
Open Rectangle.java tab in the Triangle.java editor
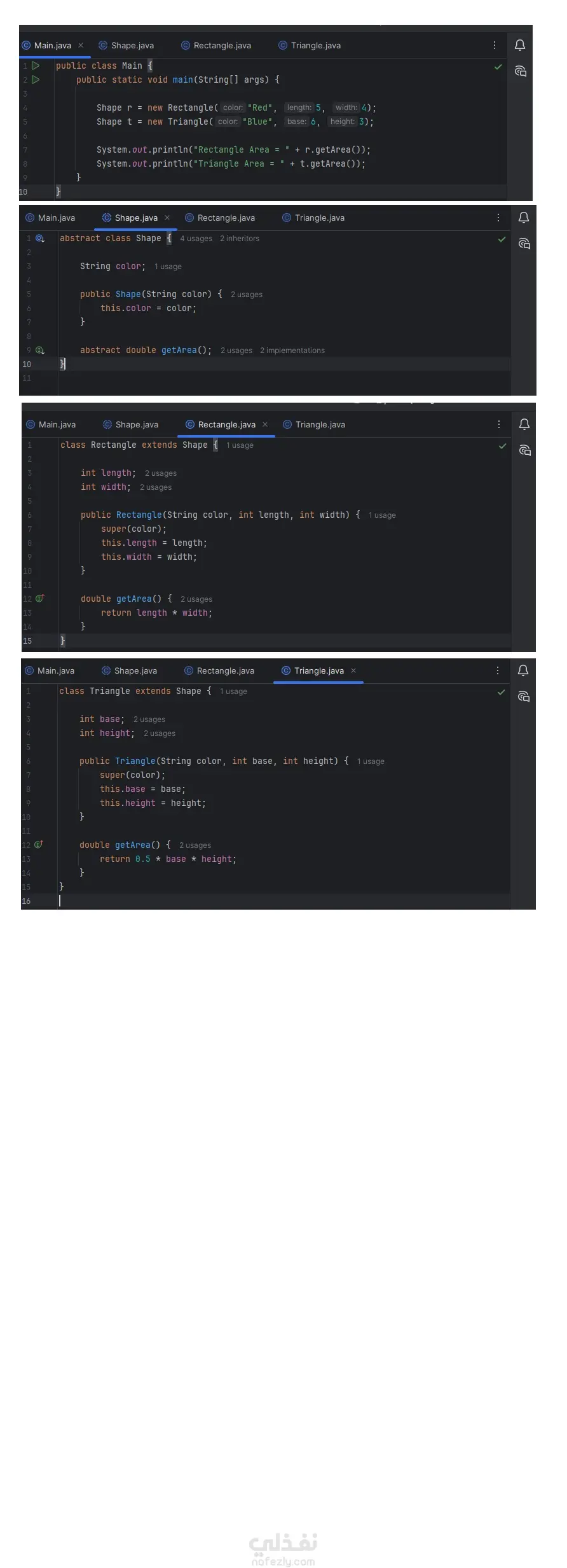(x=219, y=670)
